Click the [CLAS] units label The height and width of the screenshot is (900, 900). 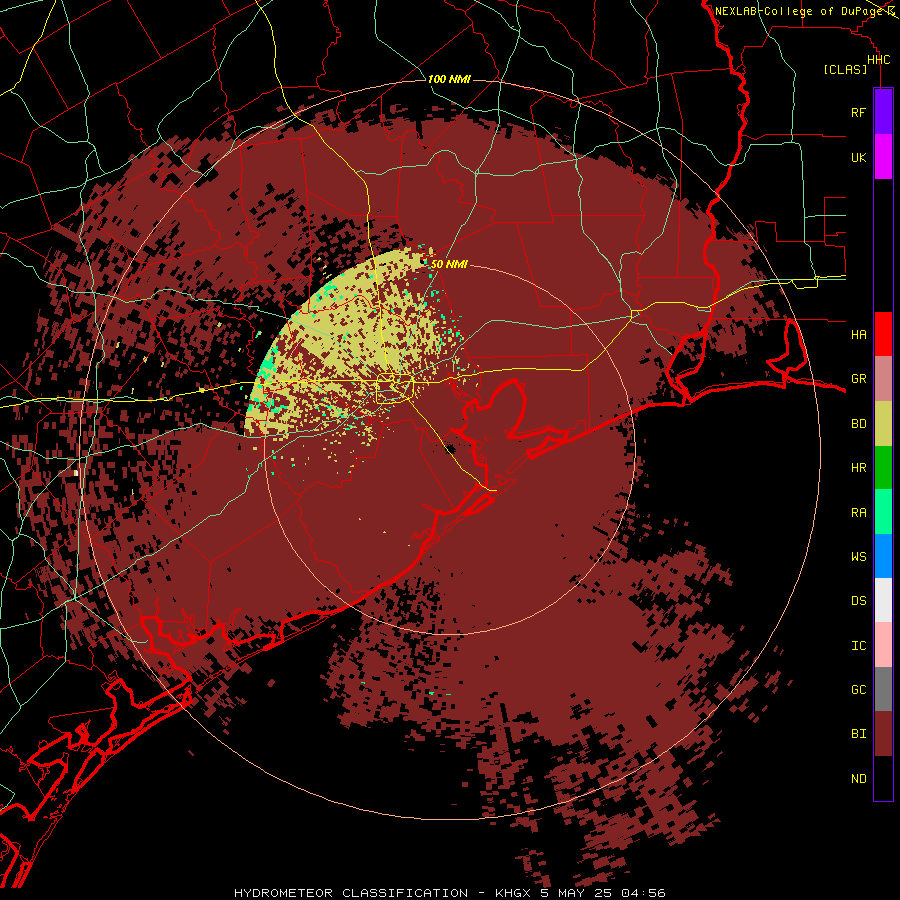tap(845, 69)
